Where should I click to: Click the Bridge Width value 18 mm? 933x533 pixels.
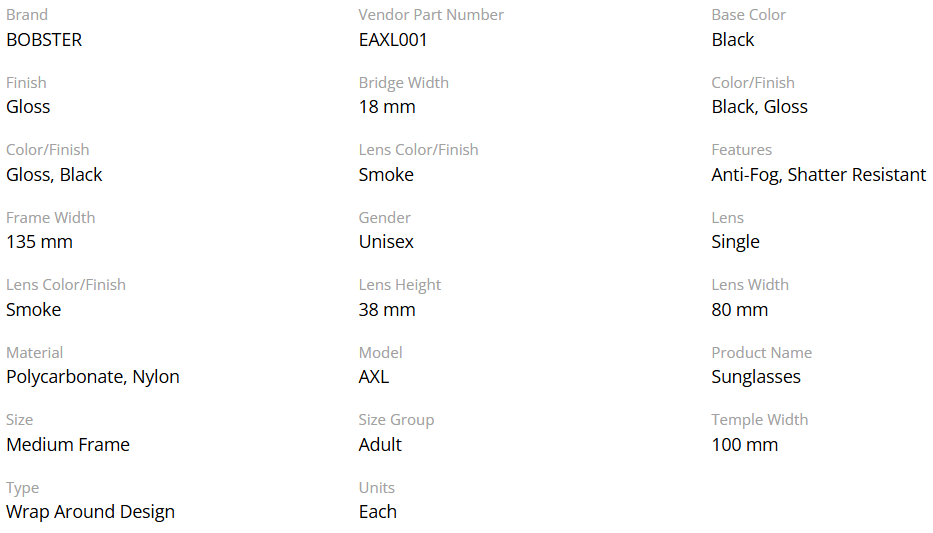[x=387, y=107]
